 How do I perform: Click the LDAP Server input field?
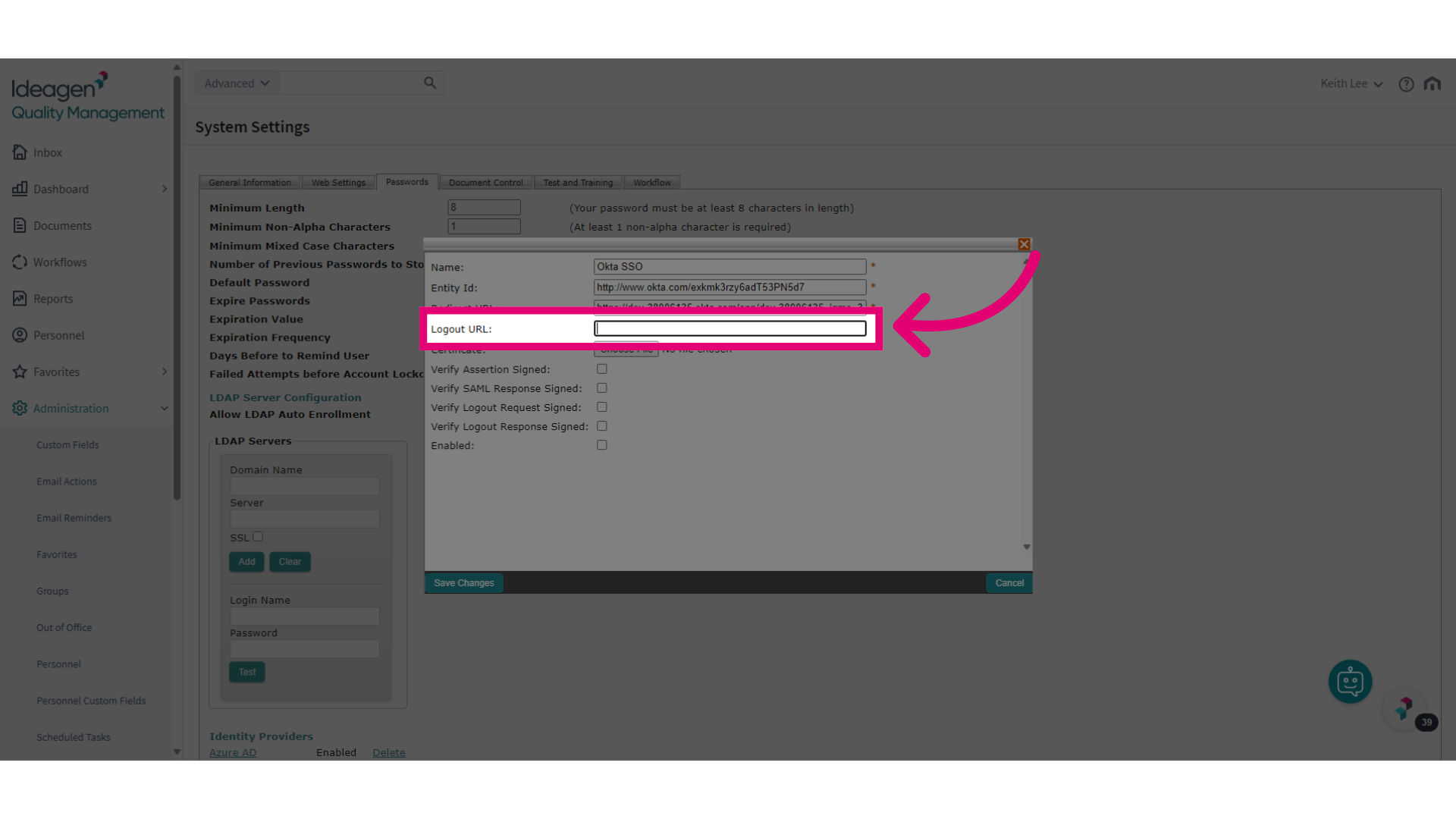click(304, 519)
